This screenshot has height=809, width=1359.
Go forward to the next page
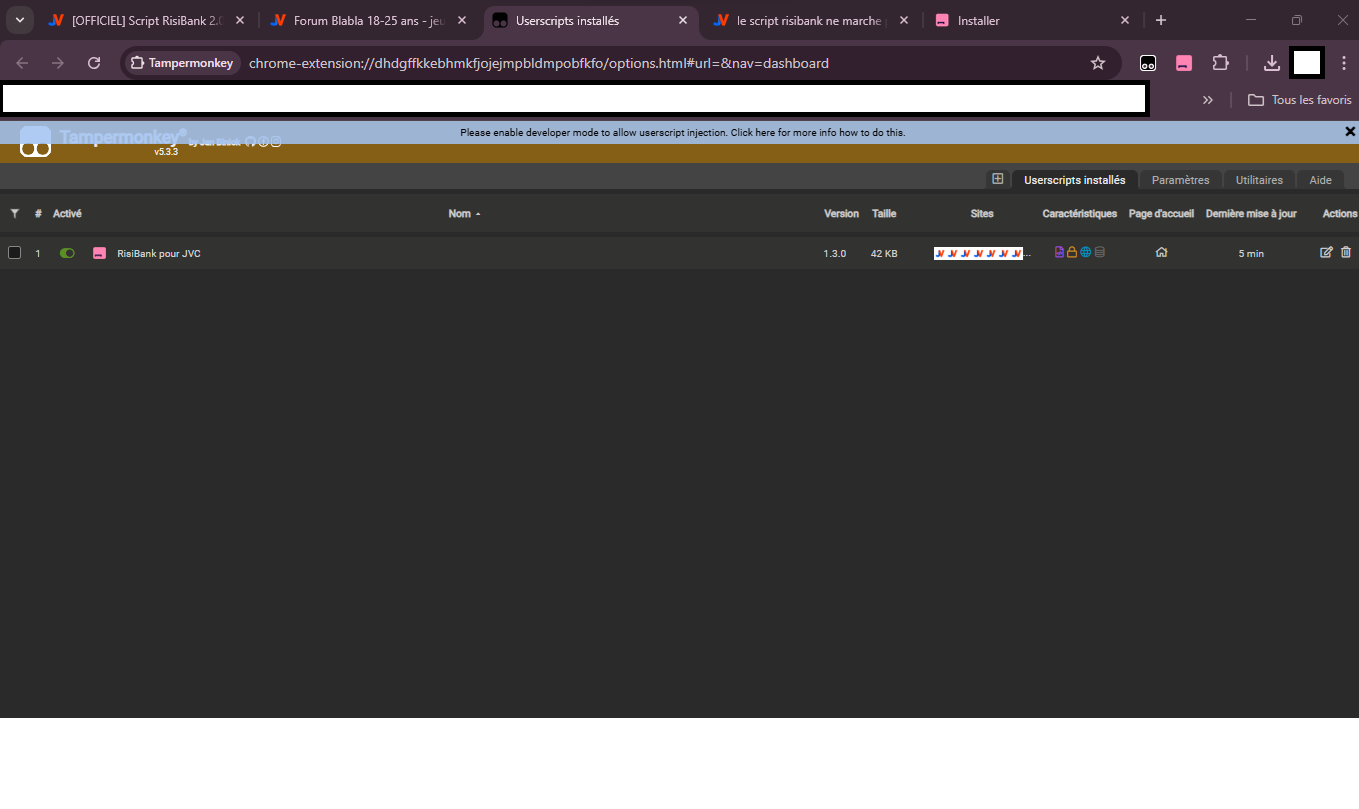pos(58,63)
